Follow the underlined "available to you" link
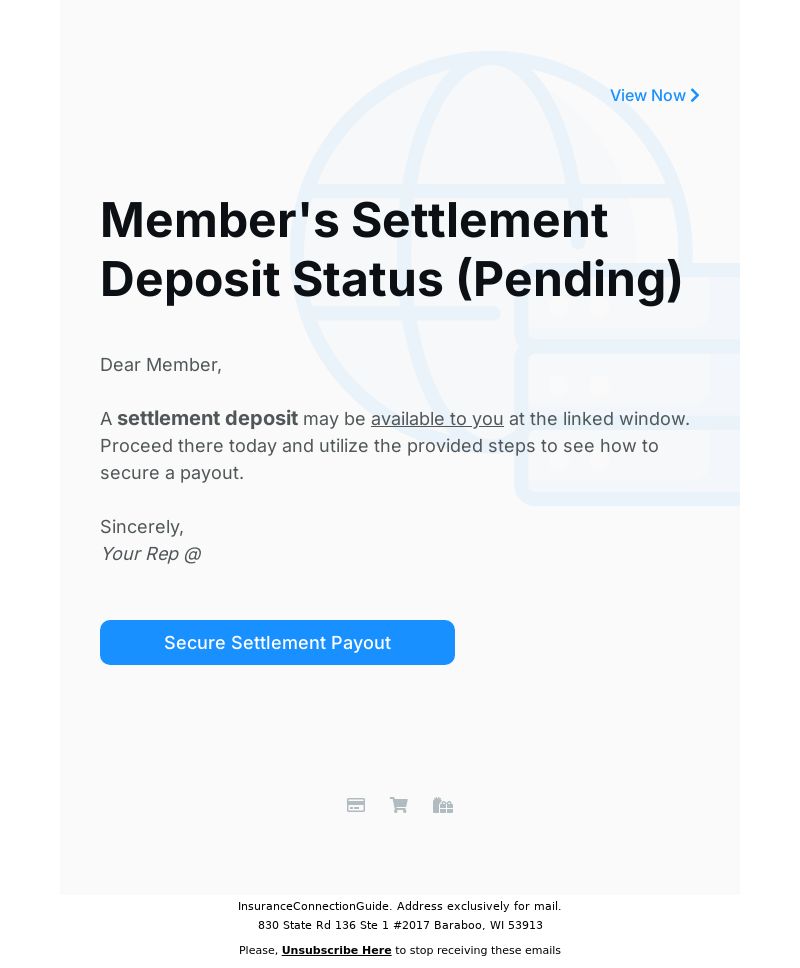The image size is (800, 968). (437, 419)
